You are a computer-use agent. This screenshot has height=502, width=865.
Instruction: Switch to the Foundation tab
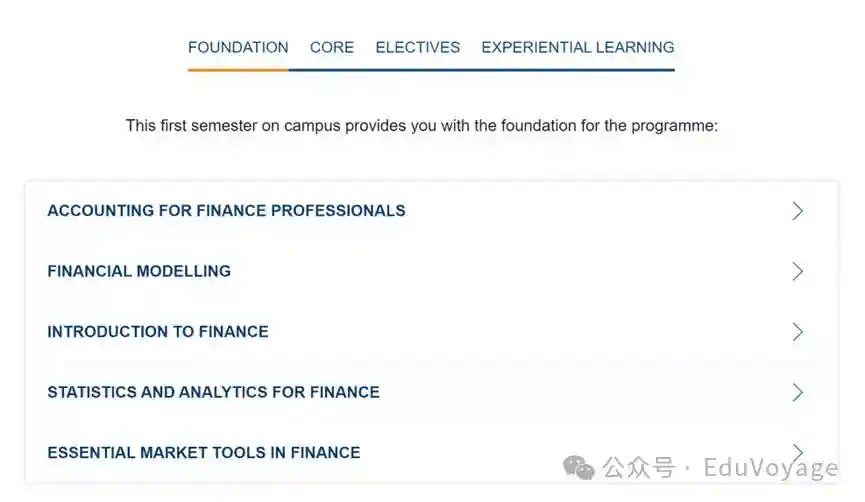[238, 47]
